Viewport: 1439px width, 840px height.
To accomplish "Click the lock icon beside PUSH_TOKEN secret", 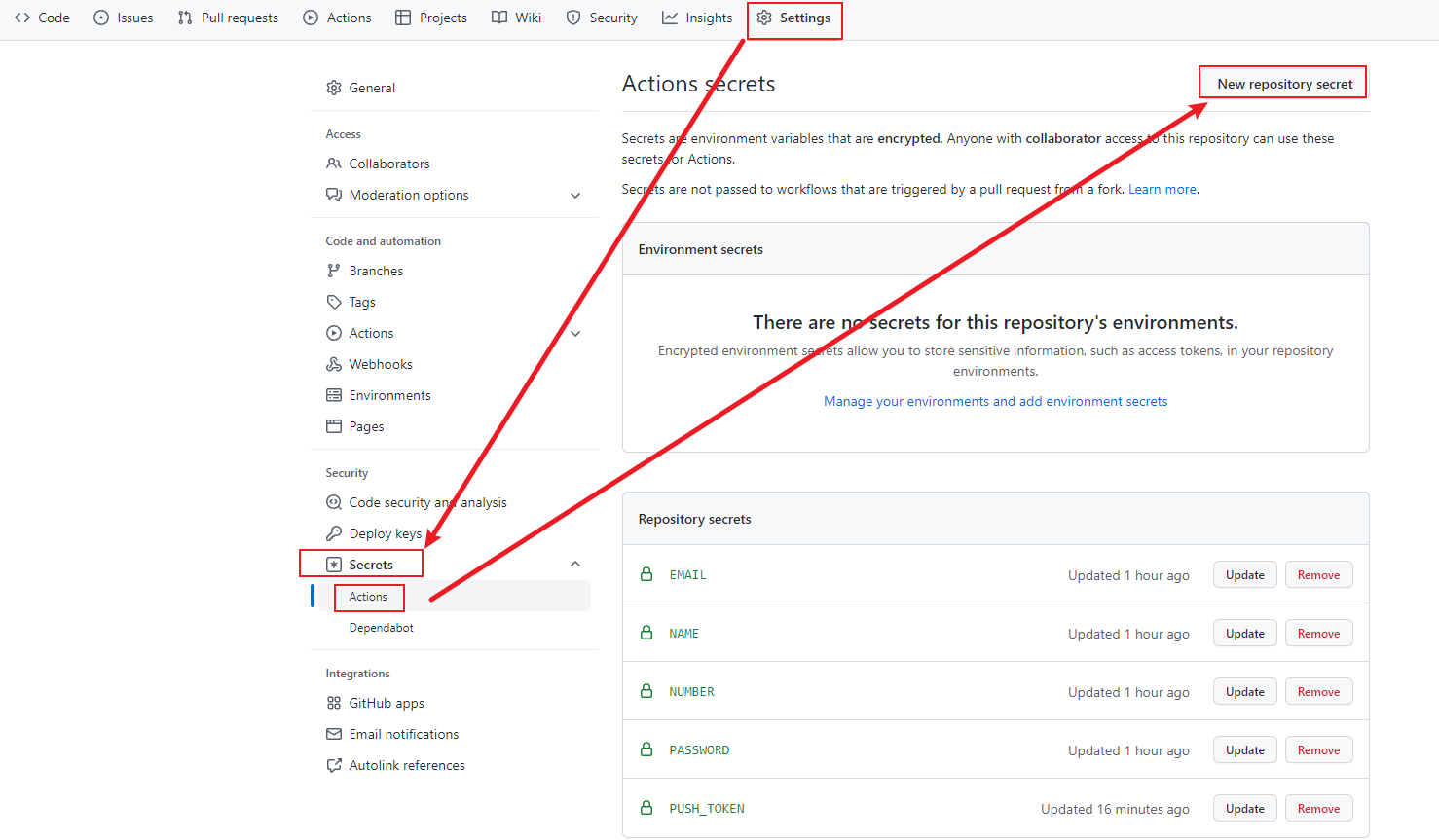I will (x=646, y=808).
